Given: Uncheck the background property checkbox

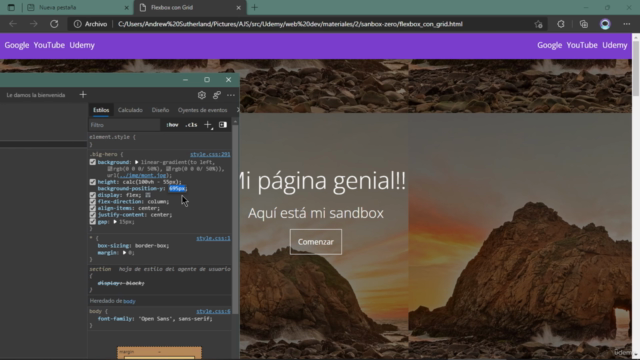Looking at the screenshot, I should 93,162.
